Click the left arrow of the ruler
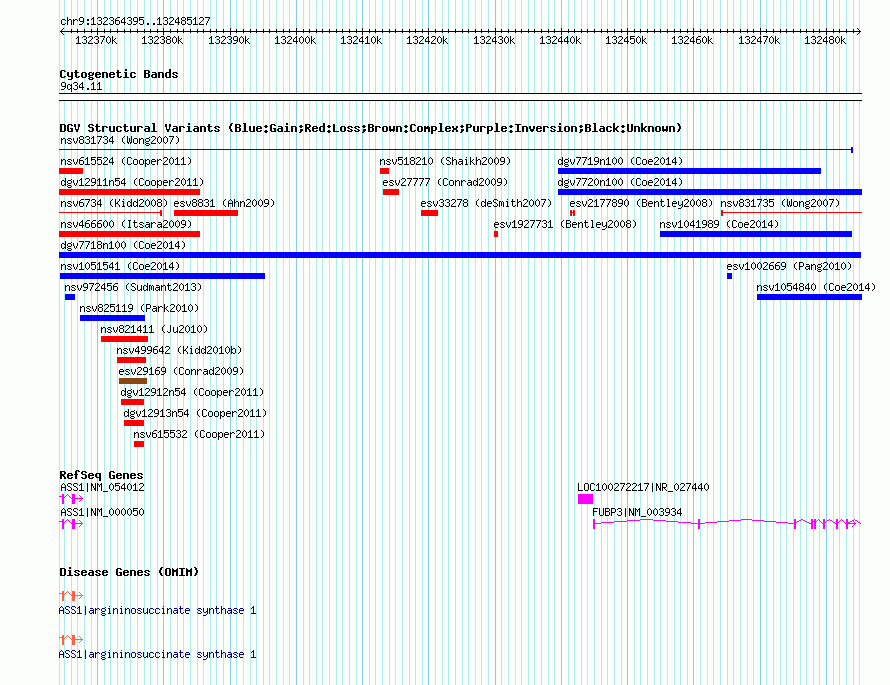Screen dimensions: 890x685 pos(62,32)
